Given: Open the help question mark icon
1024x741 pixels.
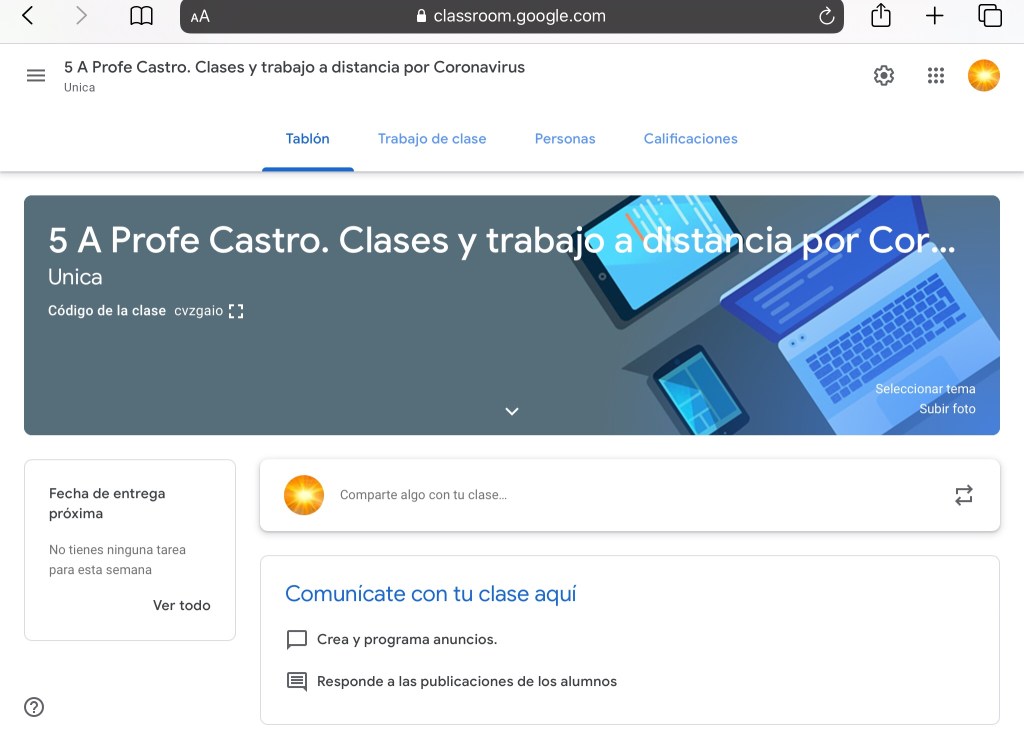Looking at the screenshot, I should pos(34,707).
